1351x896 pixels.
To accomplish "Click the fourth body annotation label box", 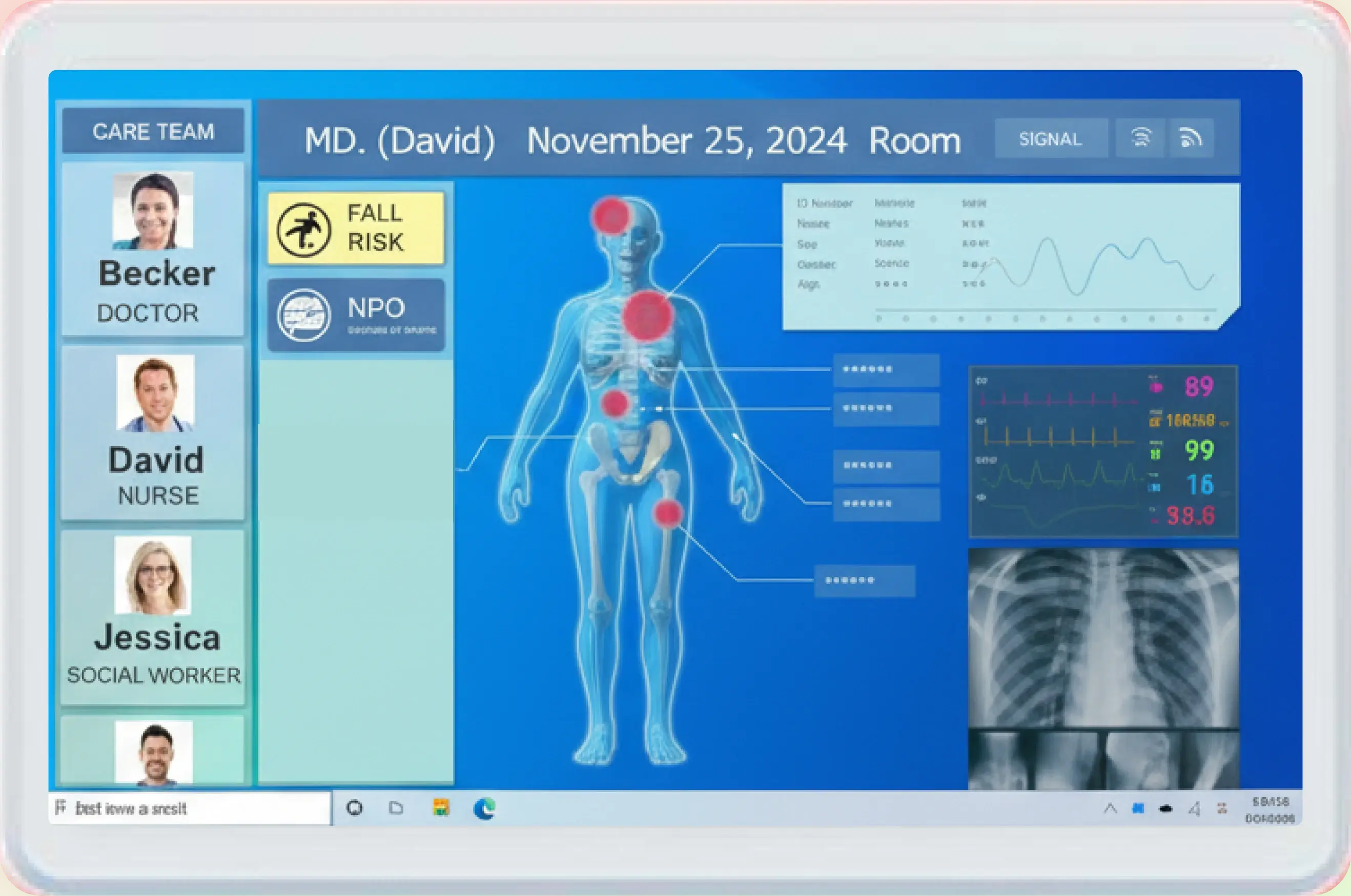I will (x=886, y=504).
